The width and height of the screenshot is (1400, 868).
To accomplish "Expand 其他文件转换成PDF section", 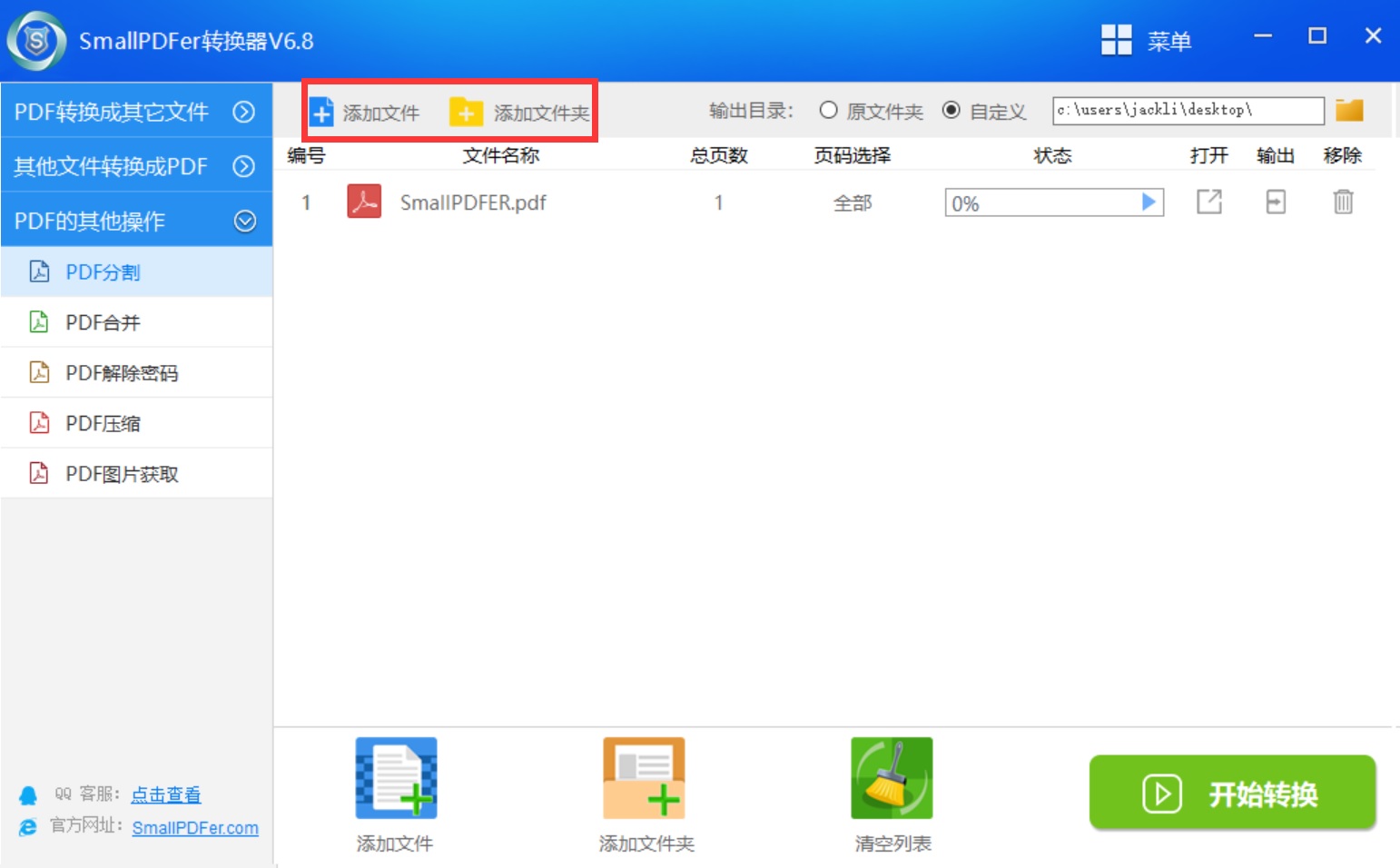I will [x=136, y=166].
